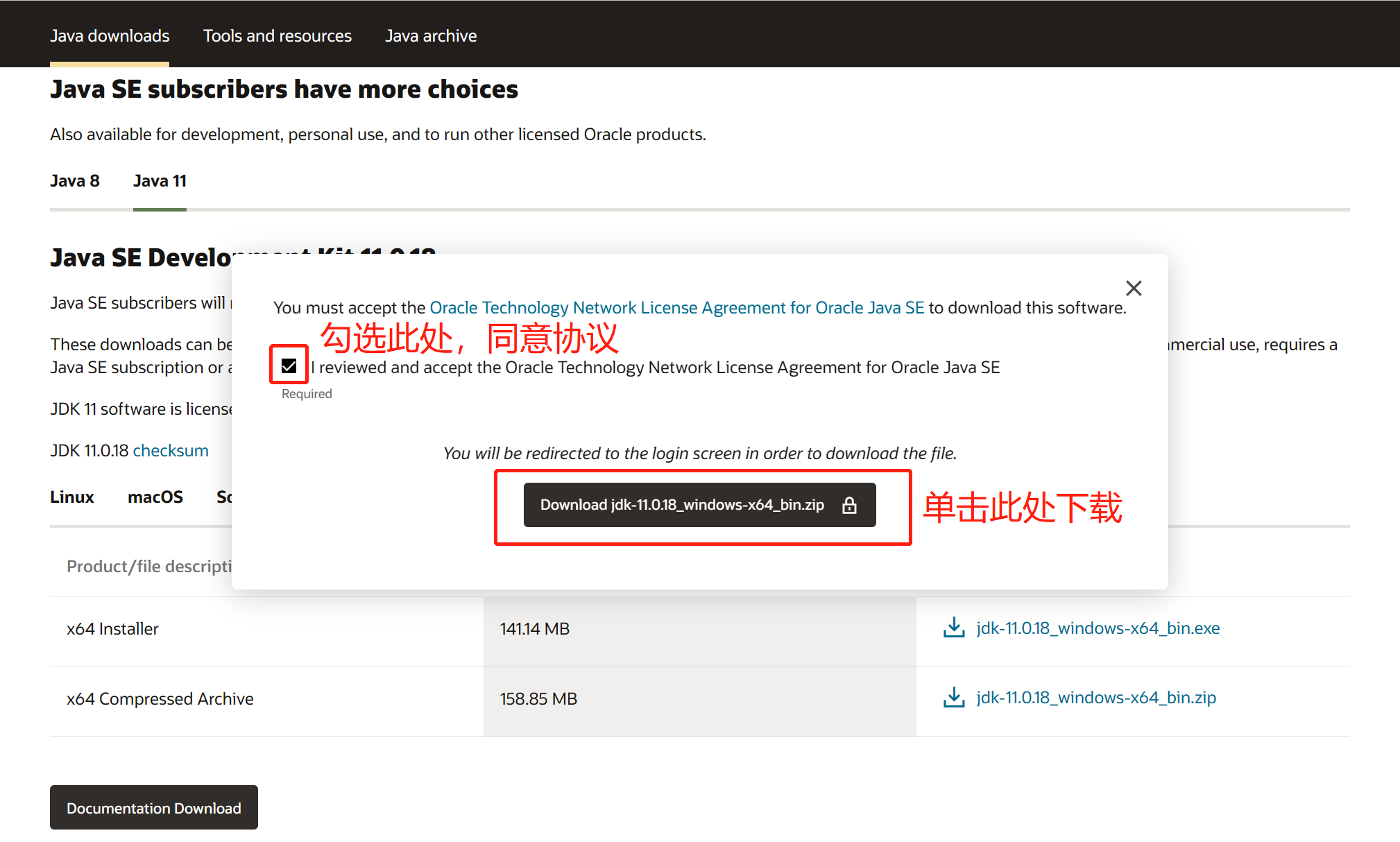
Task: Click download icon beside jdk-11.0.18_windows-x64_bin.zip
Action: 954,697
